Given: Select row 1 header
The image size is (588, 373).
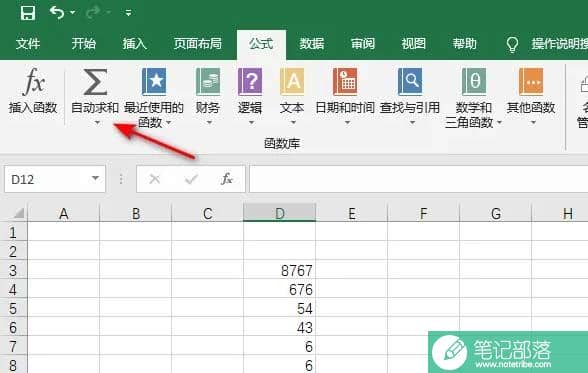Looking at the screenshot, I should (14, 232).
